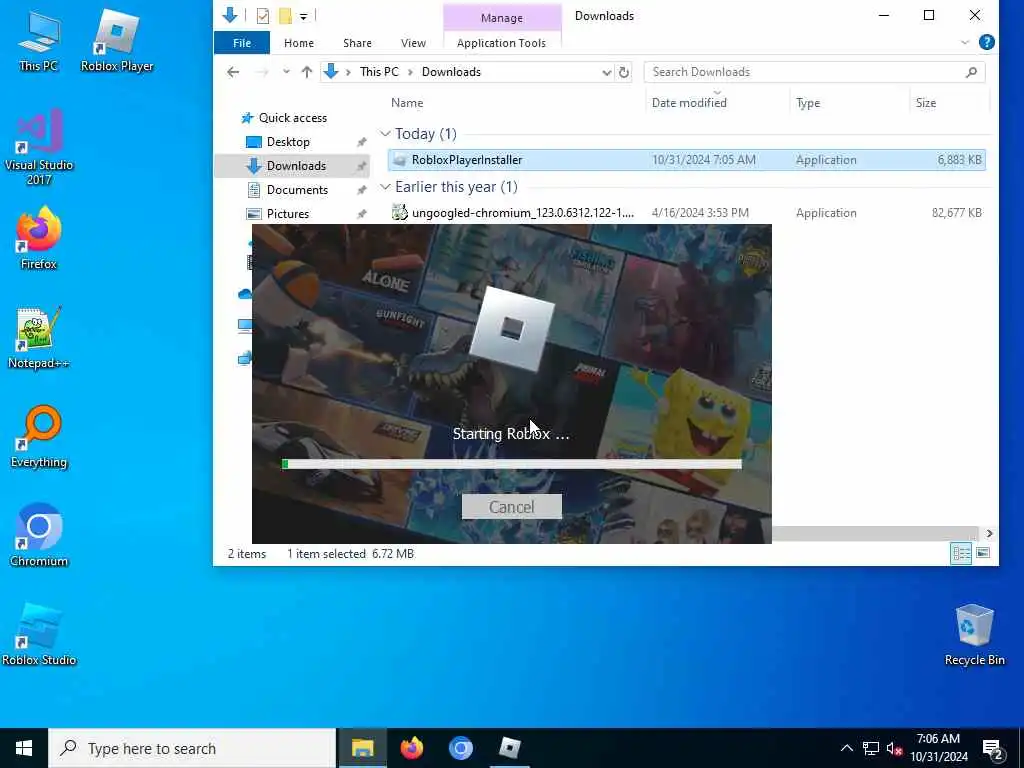
Task: Select Downloads in navigation pane
Action: click(292, 166)
